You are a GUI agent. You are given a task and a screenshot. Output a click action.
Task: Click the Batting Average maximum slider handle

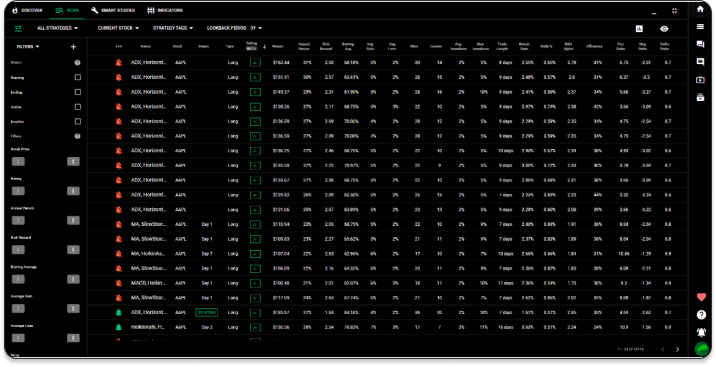pyautogui.click(x=73, y=279)
